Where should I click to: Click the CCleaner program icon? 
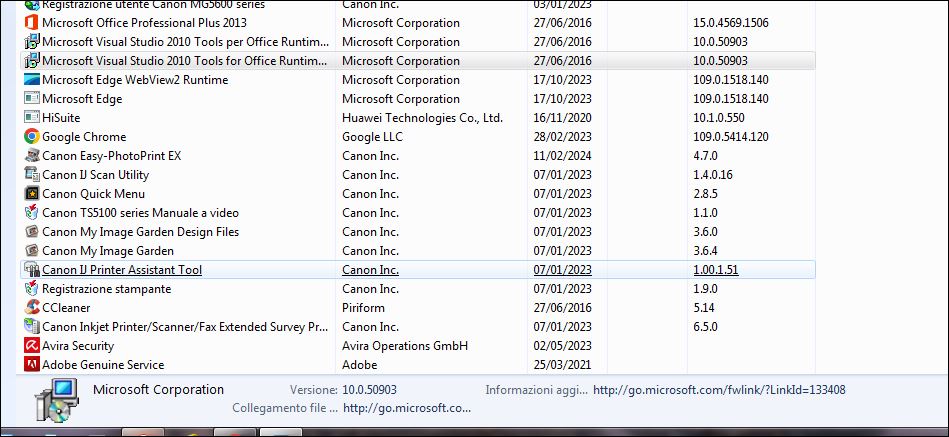coord(31,308)
